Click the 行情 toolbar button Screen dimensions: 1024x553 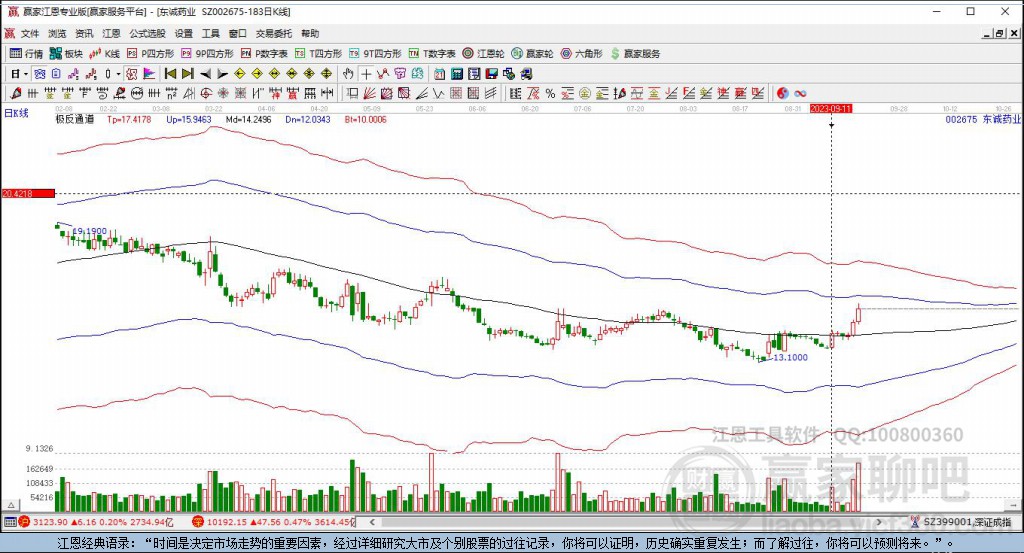pyautogui.click(x=26, y=54)
